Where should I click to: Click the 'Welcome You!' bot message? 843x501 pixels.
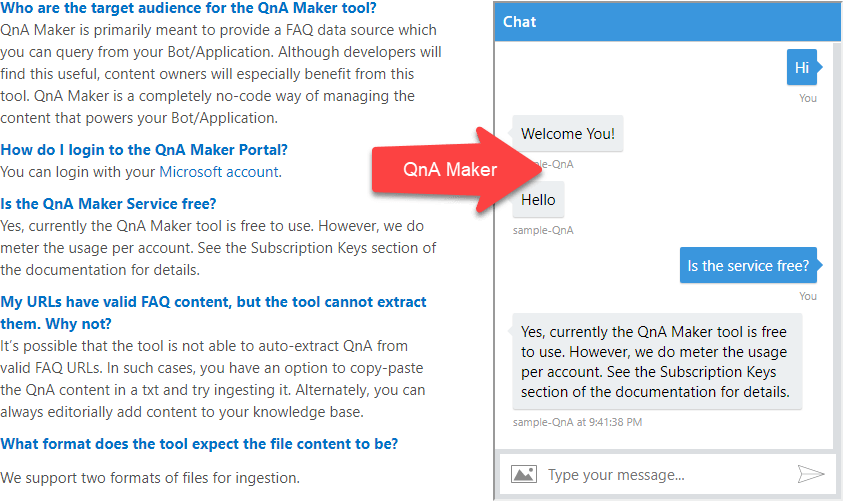568,134
